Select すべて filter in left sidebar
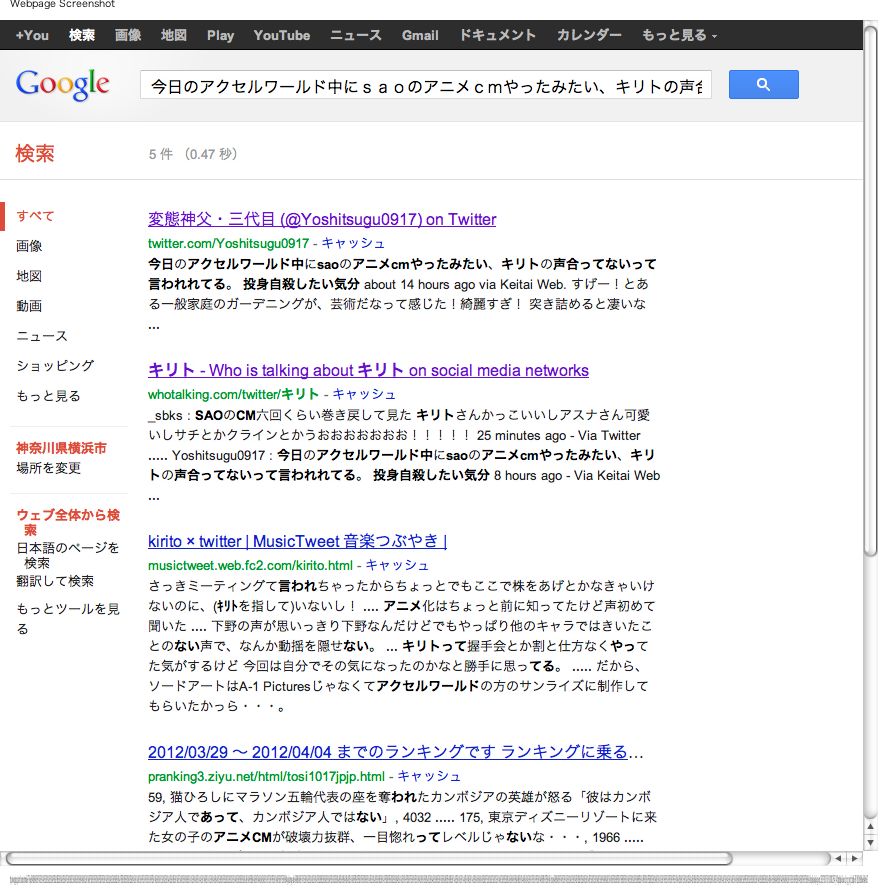 35,216
